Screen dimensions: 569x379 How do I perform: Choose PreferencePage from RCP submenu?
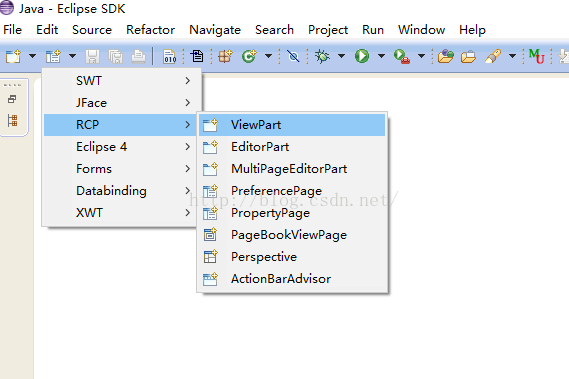tap(292, 191)
